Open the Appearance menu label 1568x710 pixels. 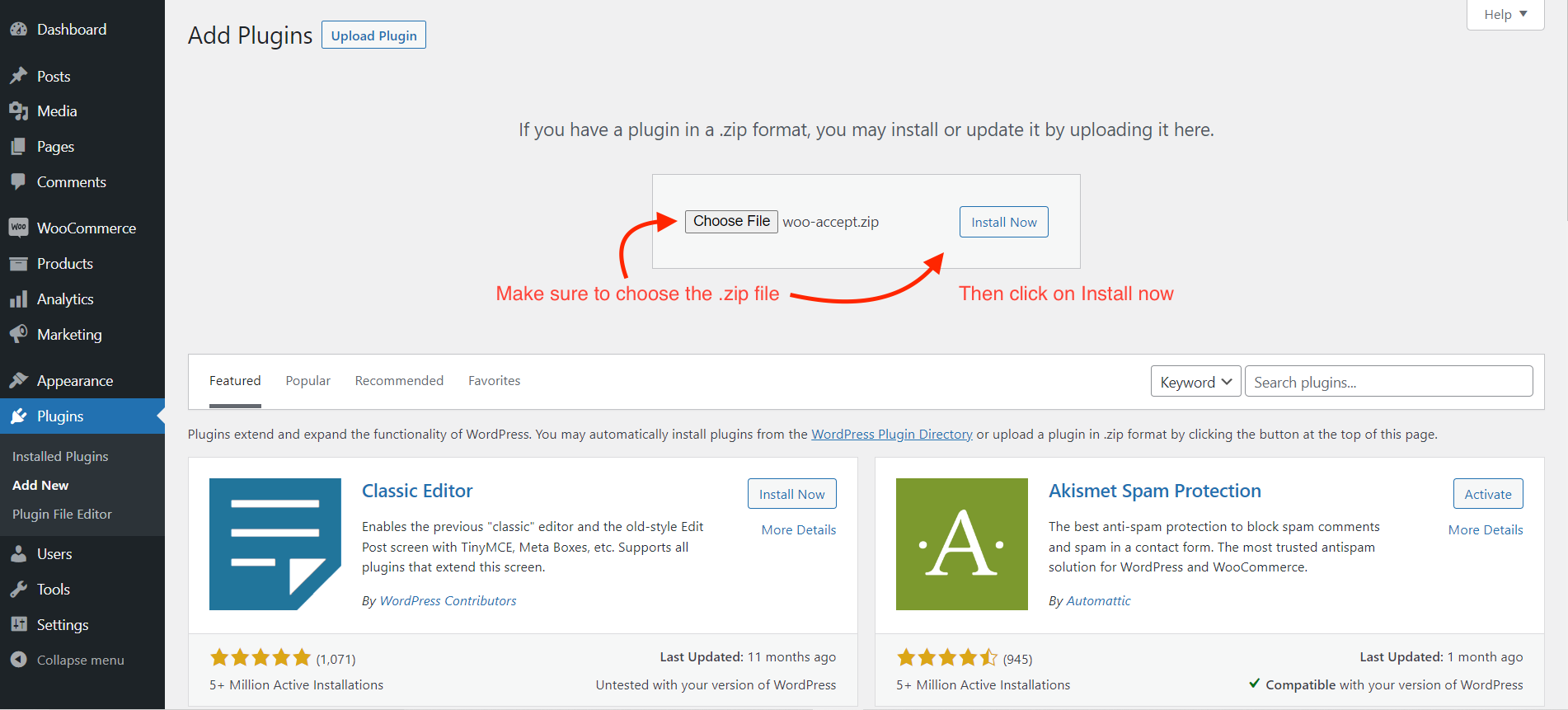[x=75, y=380]
